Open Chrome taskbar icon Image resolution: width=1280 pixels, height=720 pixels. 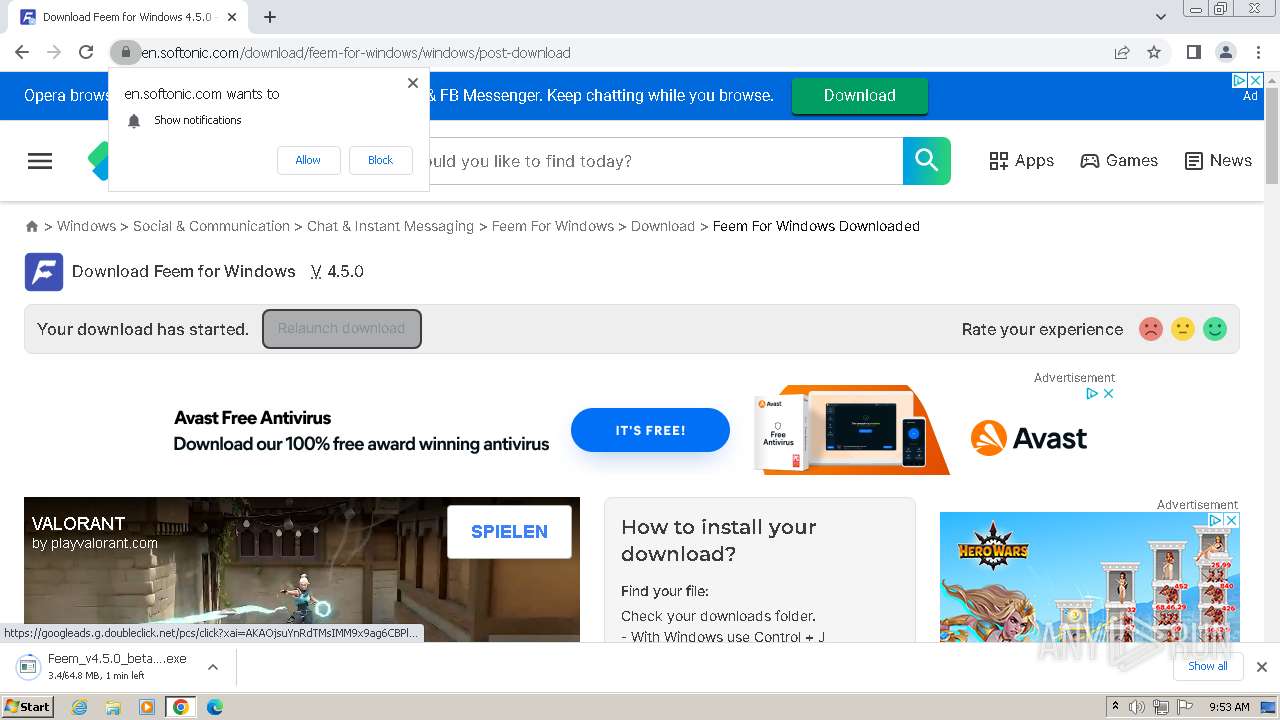181,707
